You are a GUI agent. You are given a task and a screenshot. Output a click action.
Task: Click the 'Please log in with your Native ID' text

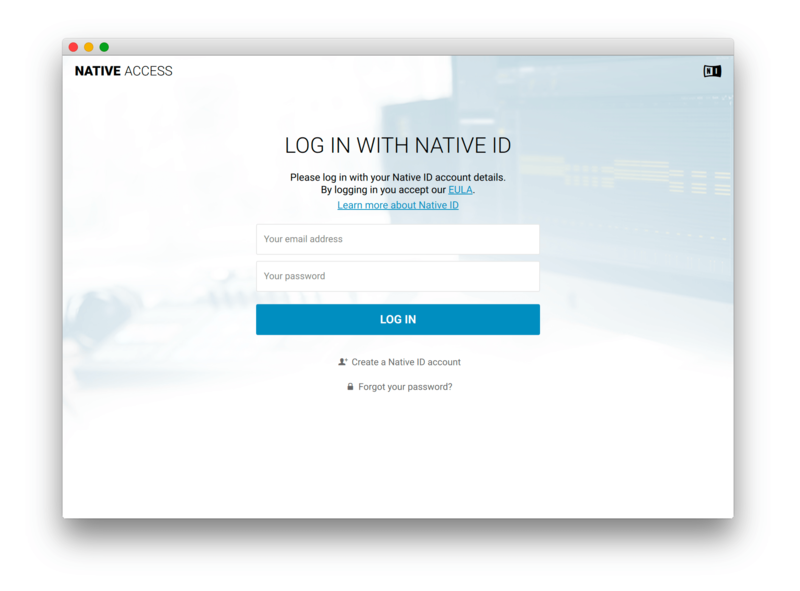point(398,177)
